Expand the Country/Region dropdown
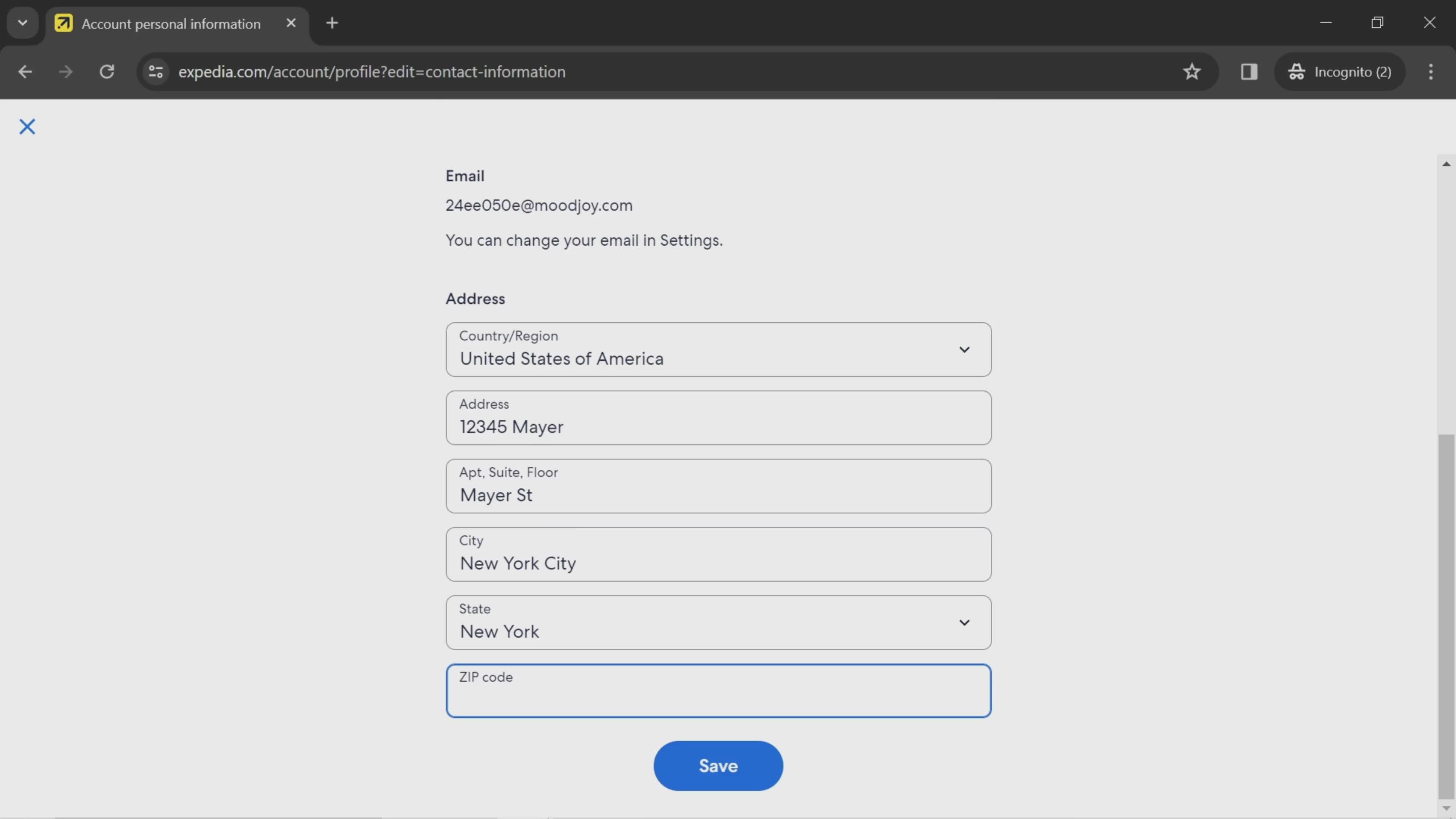Screen dimensions: 1456x819 pos(963,349)
